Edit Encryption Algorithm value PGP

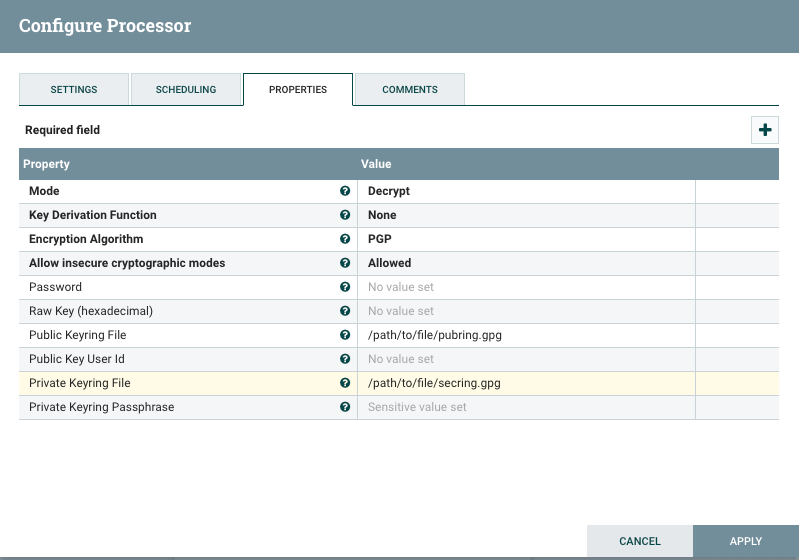[x=526, y=239]
